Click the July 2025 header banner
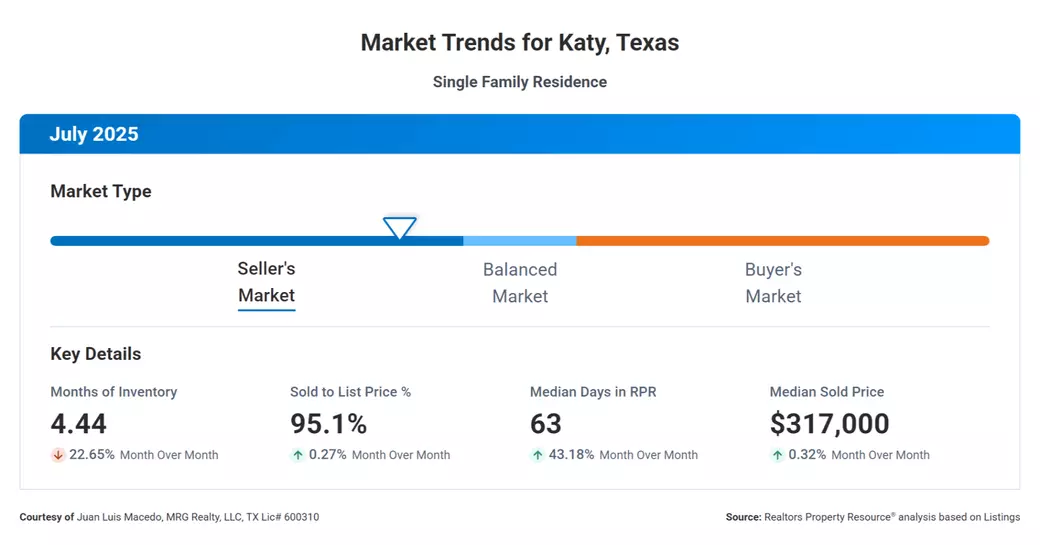This screenshot has height=545, width=1040. [x=519, y=134]
